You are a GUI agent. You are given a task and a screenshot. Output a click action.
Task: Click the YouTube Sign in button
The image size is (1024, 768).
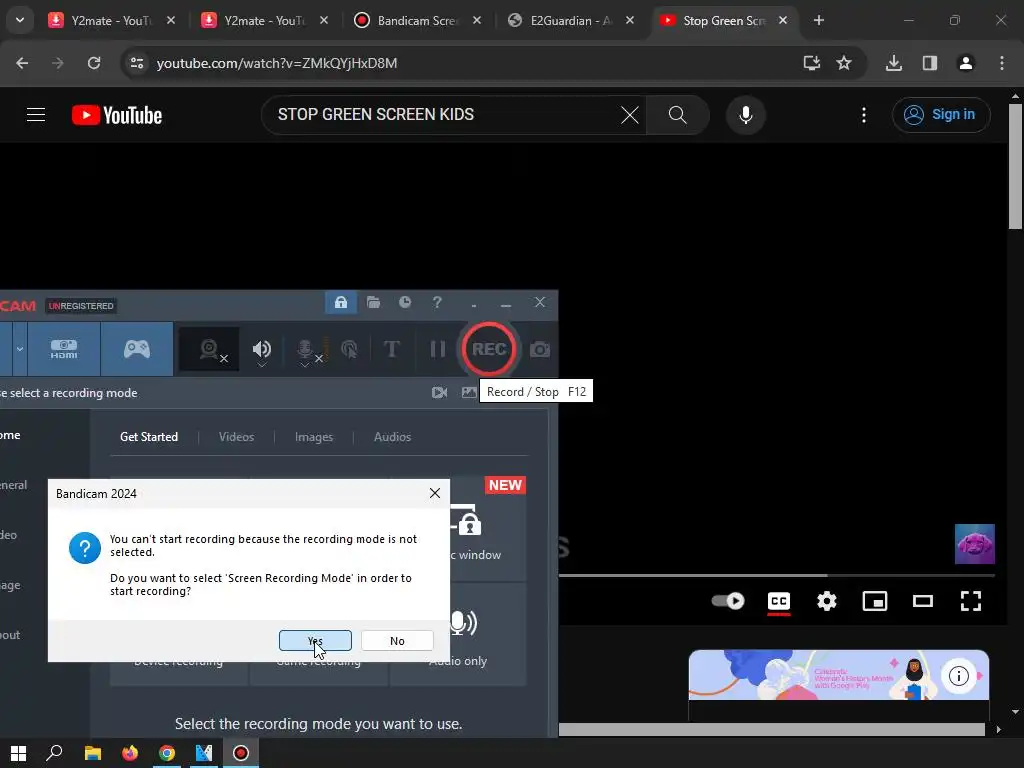tap(941, 115)
